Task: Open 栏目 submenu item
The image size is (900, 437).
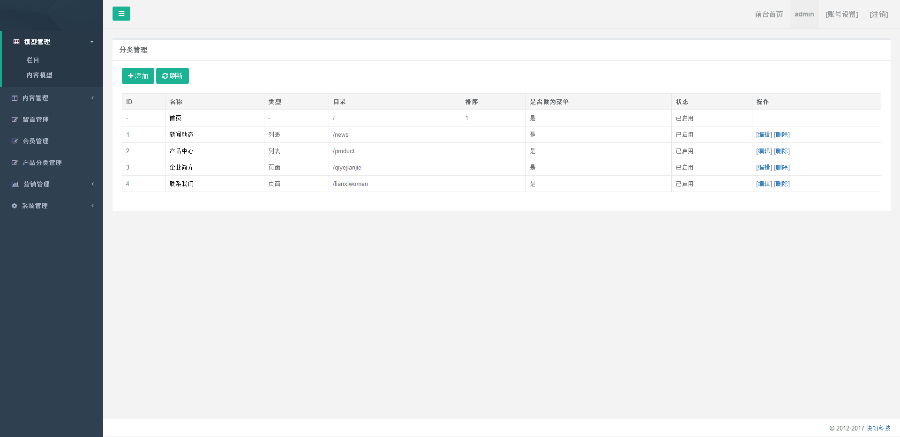Action: [x=33, y=60]
